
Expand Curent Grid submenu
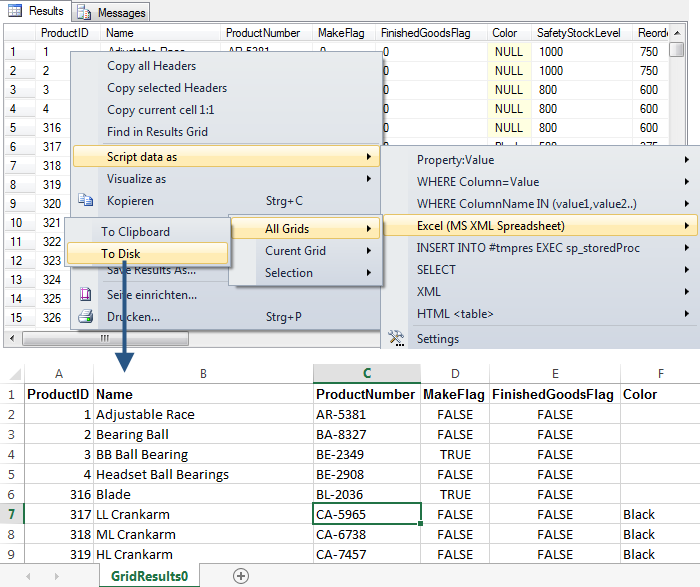click(306, 251)
